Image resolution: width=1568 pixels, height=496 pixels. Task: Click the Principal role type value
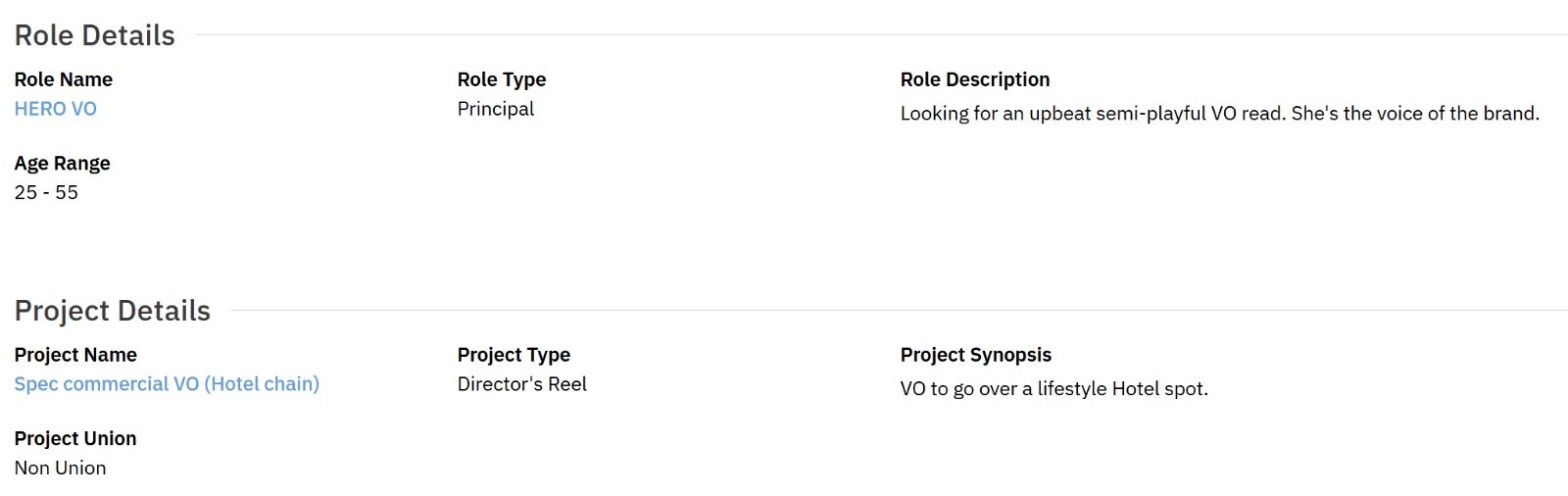[x=496, y=109]
